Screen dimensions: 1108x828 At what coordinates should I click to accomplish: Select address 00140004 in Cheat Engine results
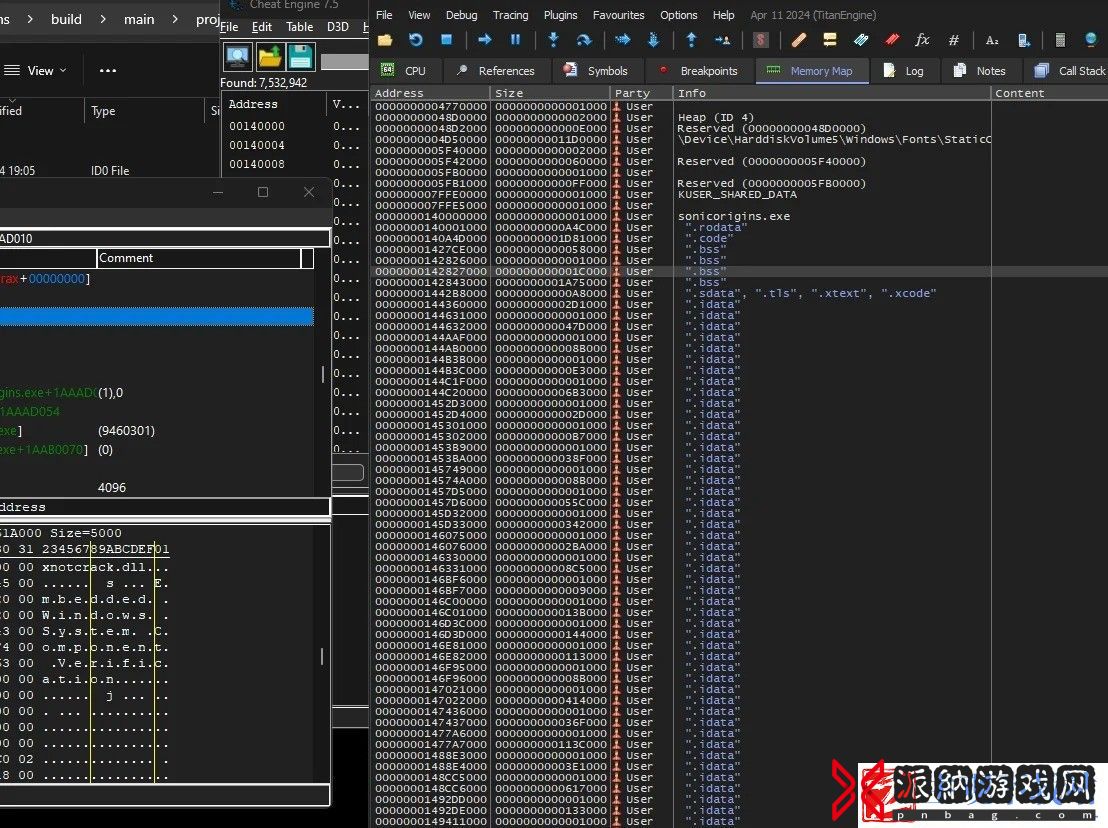pos(257,145)
